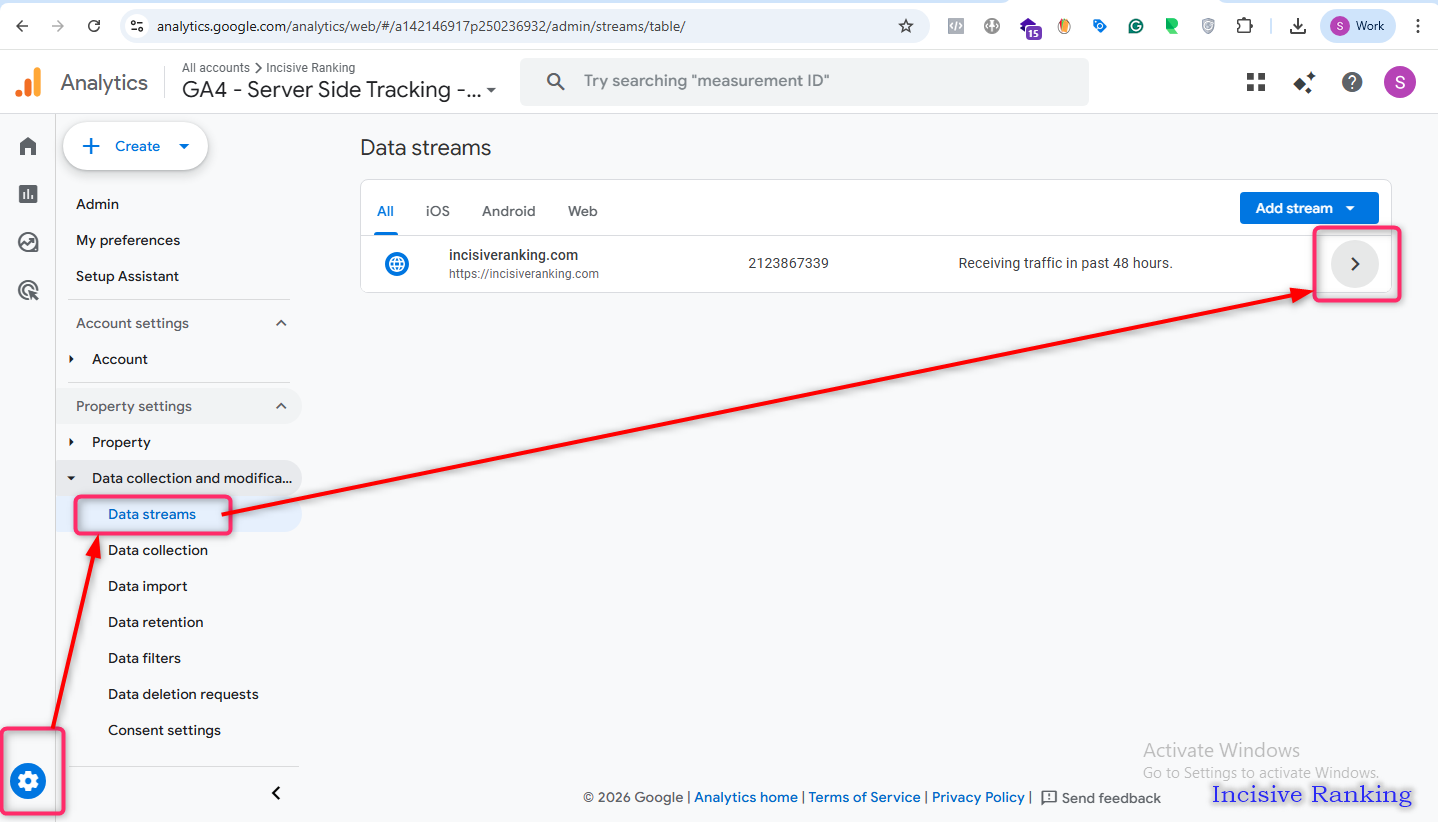The image size is (1438, 822).
Task: Open Data import
Action: click(x=148, y=586)
